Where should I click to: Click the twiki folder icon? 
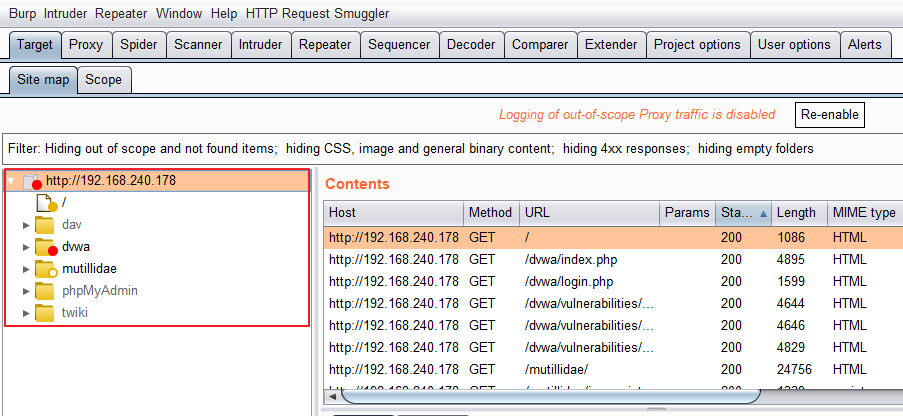coord(44,313)
